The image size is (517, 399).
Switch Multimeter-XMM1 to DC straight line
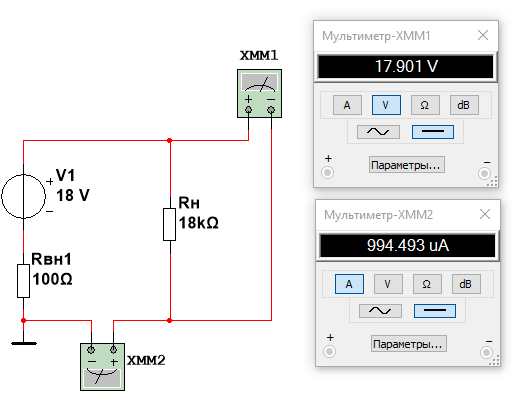pyautogui.click(x=433, y=132)
